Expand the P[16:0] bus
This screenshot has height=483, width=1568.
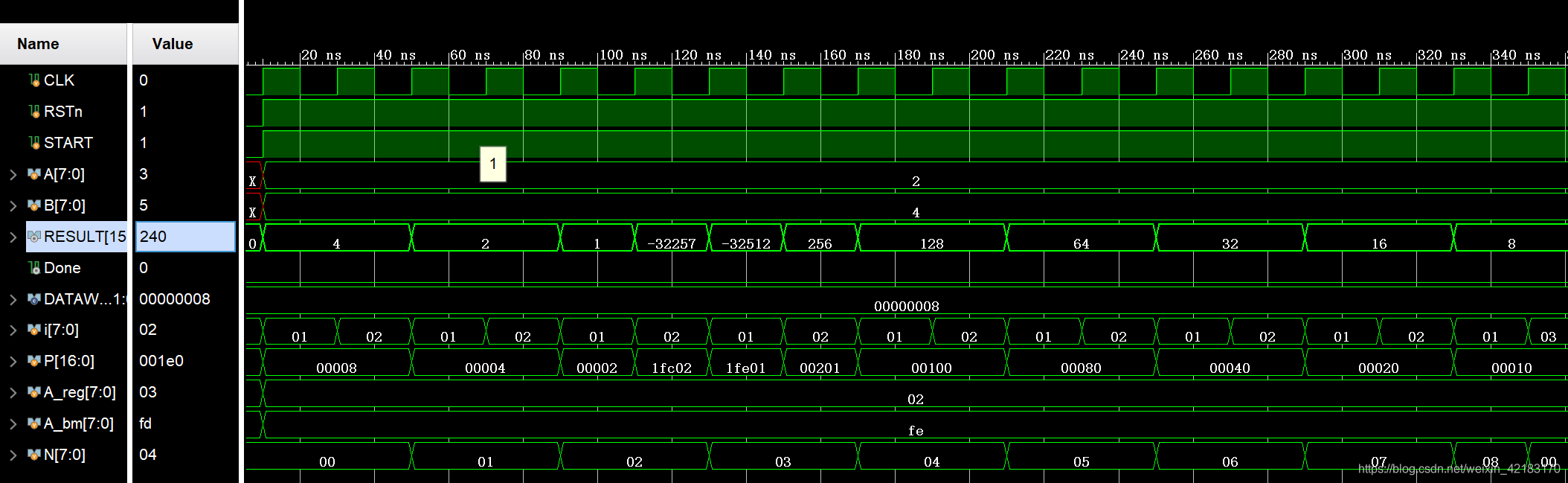click(13, 361)
